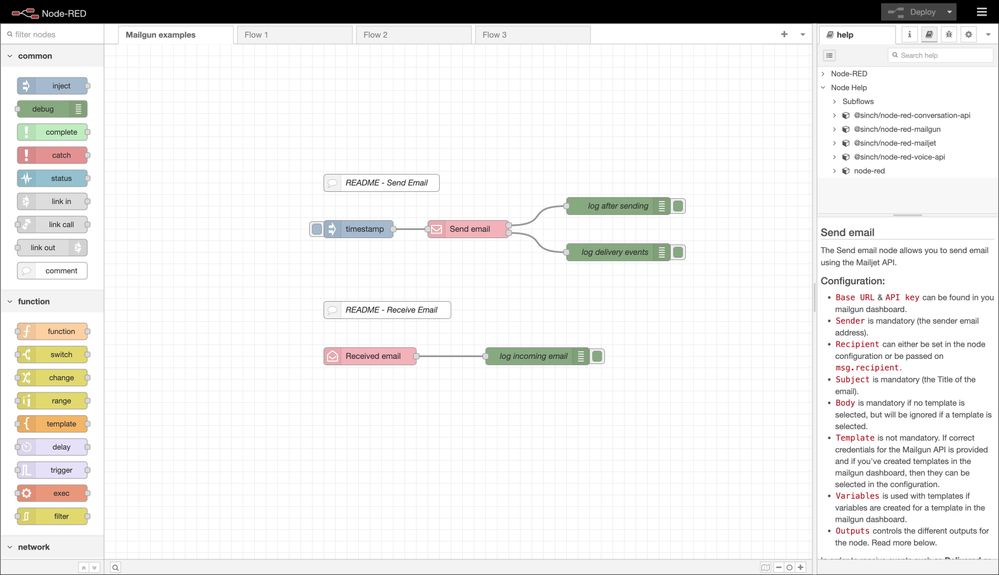Toggle help table of contents list
The height and width of the screenshot is (575, 999).
(x=829, y=55)
